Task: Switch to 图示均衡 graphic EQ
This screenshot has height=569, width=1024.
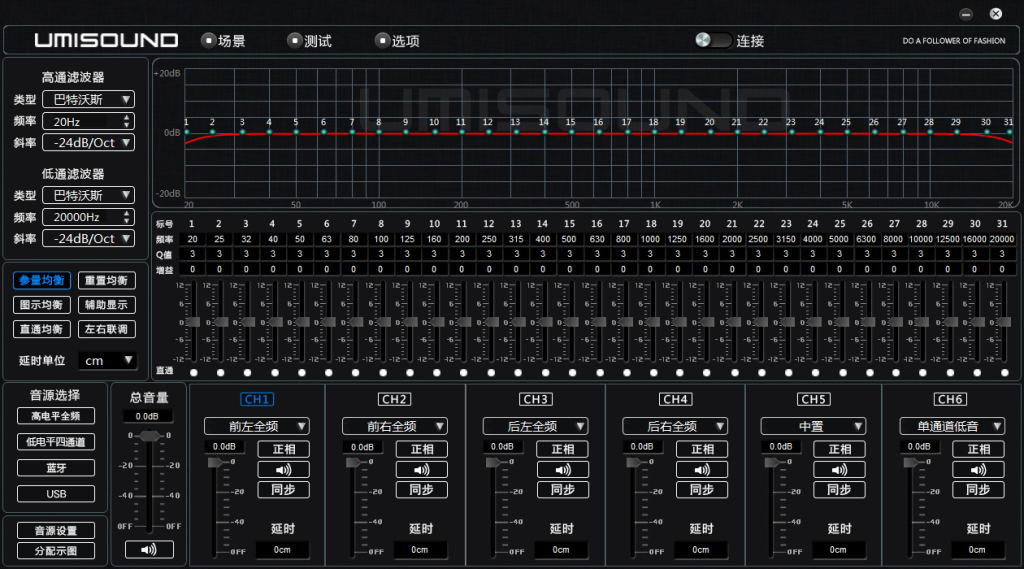Action: (x=42, y=305)
